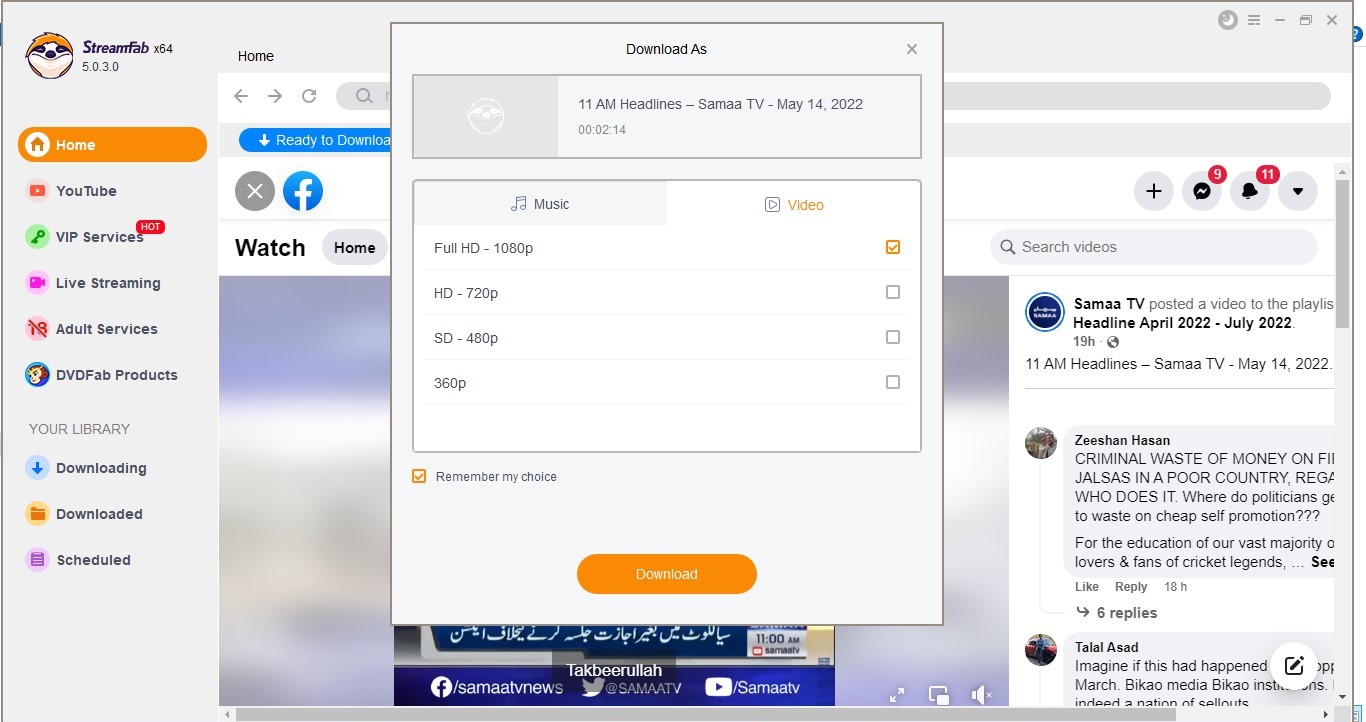This screenshot has width=1366, height=722.
Task: Switch to the Video tab
Action: coord(794,204)
